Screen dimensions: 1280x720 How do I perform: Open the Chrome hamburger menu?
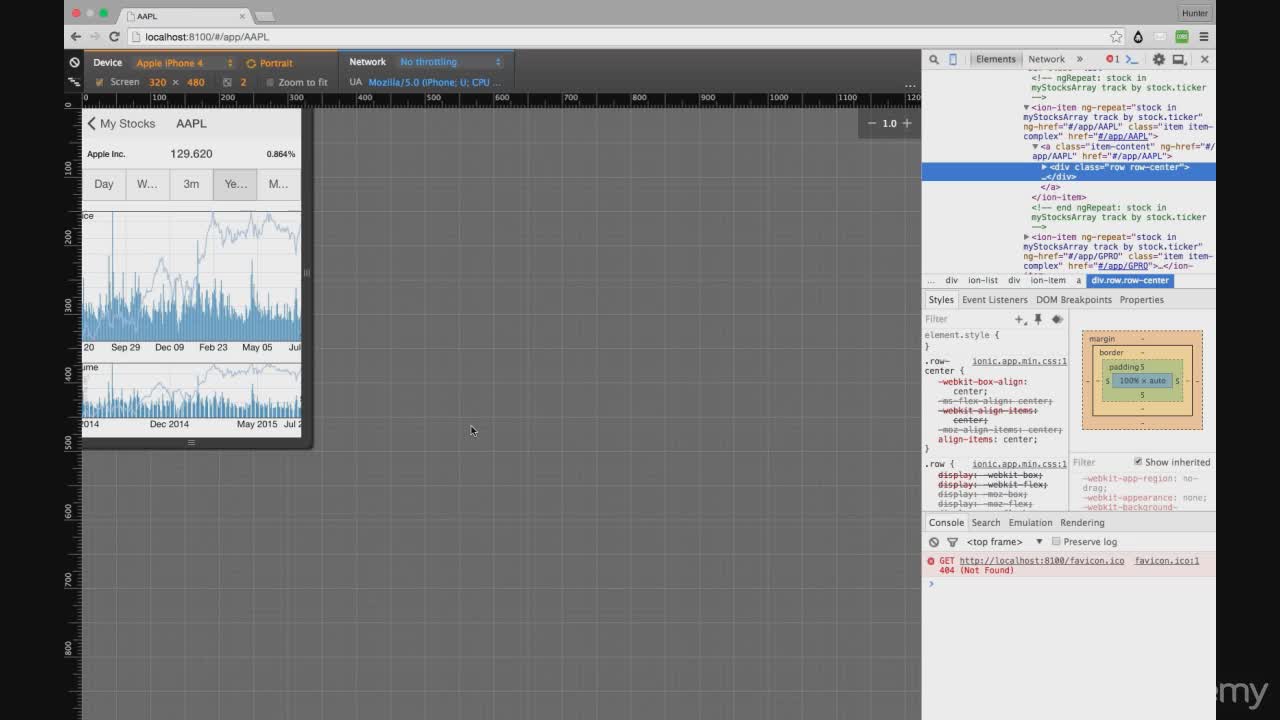tap(1204, 37)
